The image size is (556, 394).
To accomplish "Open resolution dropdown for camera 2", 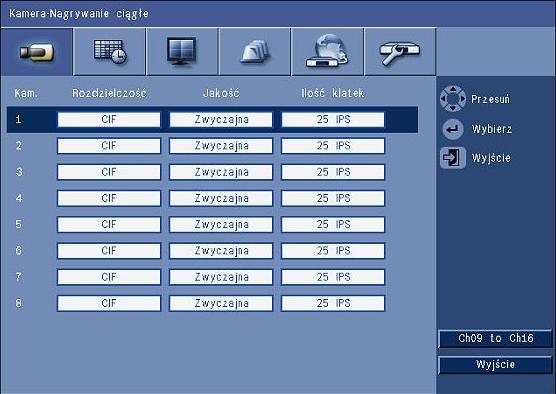I will (x=109, y=146).
